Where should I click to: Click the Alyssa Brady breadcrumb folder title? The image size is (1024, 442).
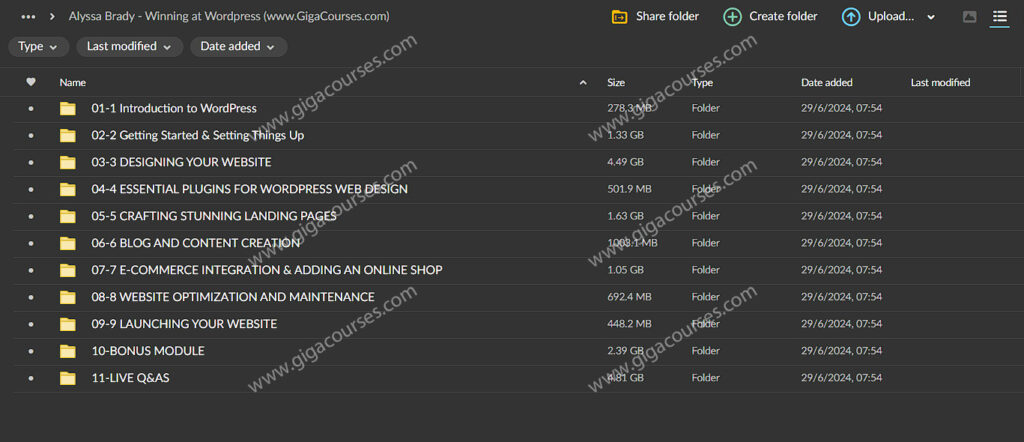tap(229, 17)
